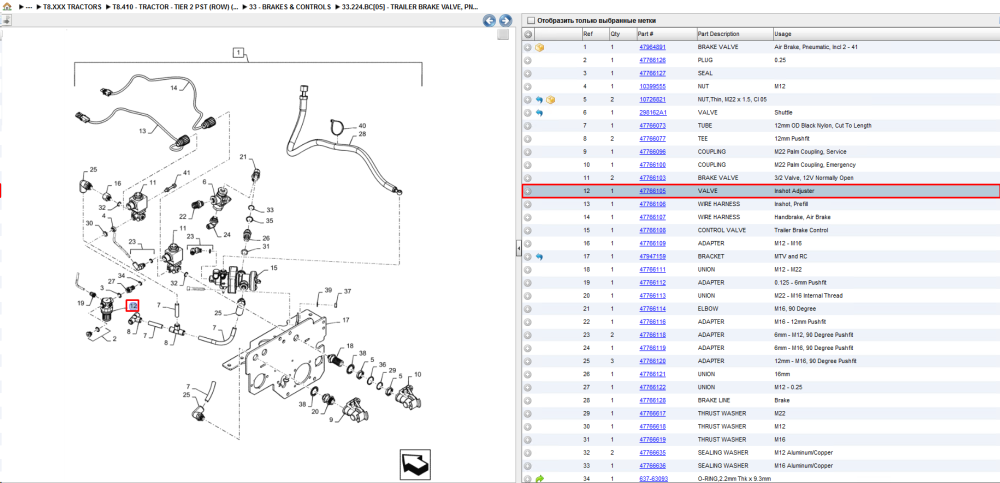Select the 'ADAPTER' 12mm - M16, 90 Degree Pushfit row
Image resolution: width=1000 pixels, height=483 pixels.
coord(760,361)
